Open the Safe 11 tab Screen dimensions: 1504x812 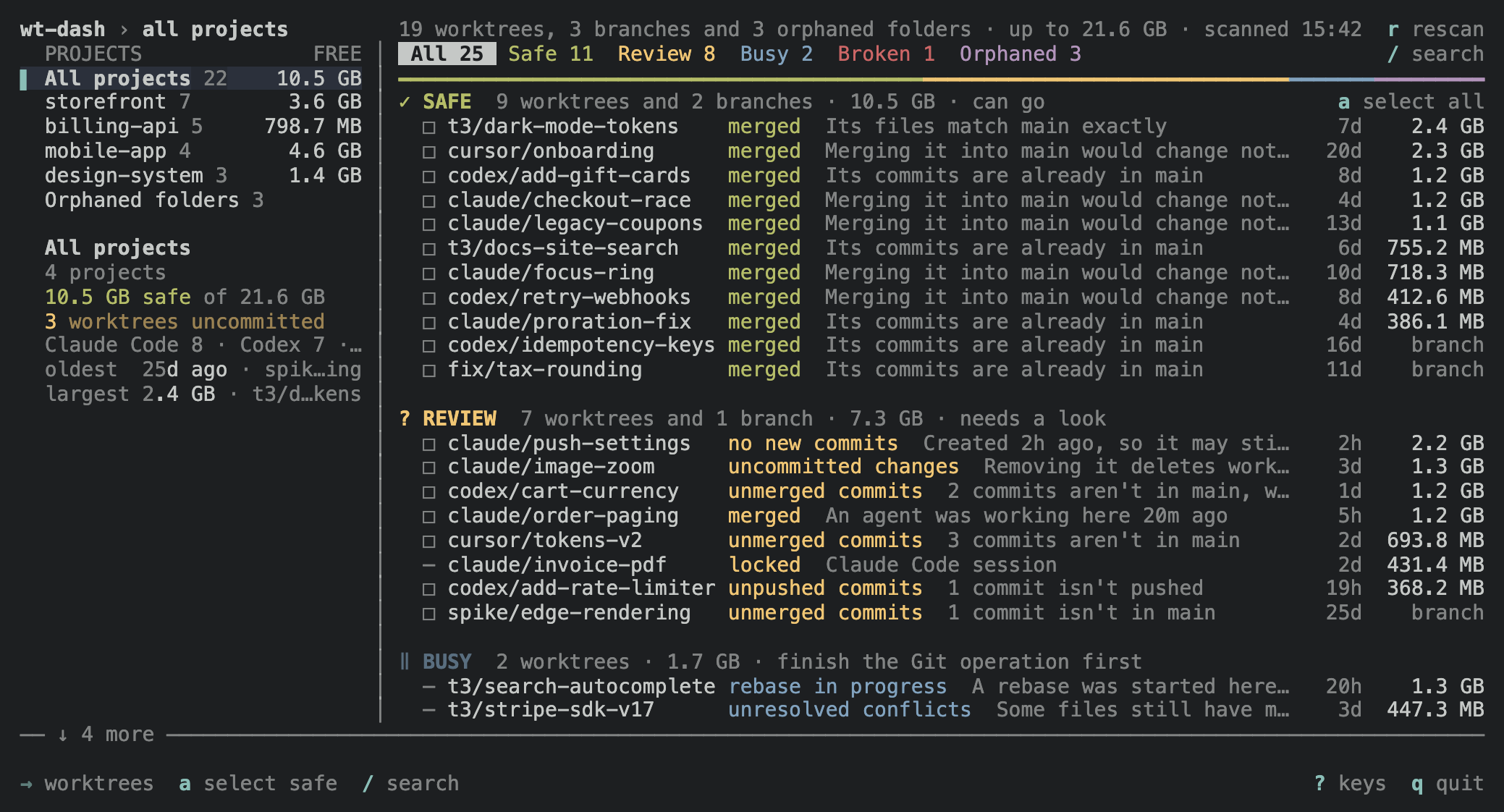[550, 54]
